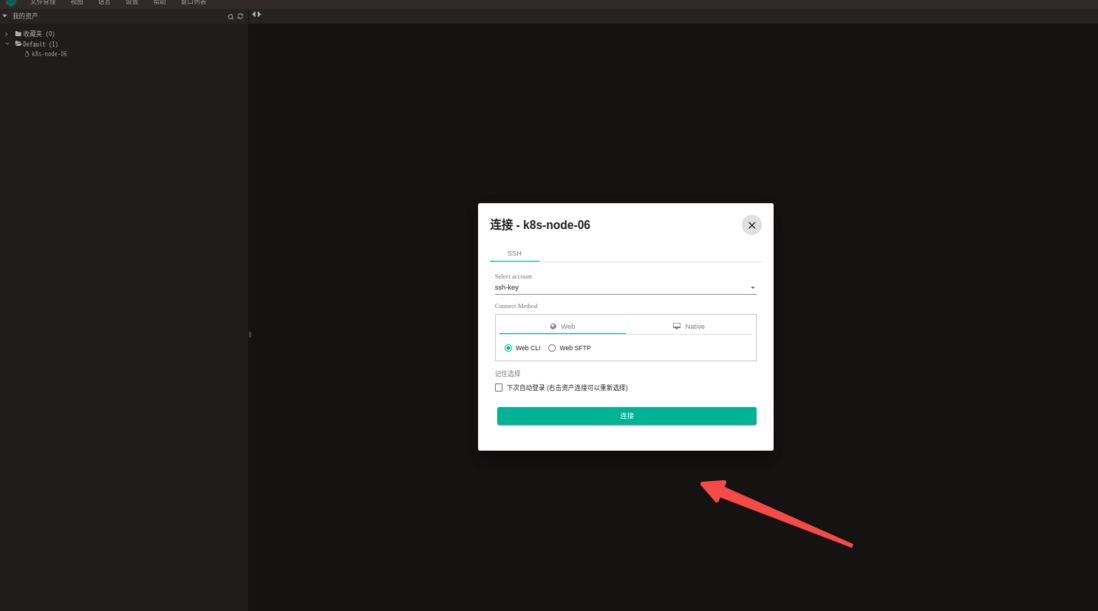This screenshot has height=611, width=1098.
Task: Select the 收藏夹 (0) folder row
Action: (35, 34)
